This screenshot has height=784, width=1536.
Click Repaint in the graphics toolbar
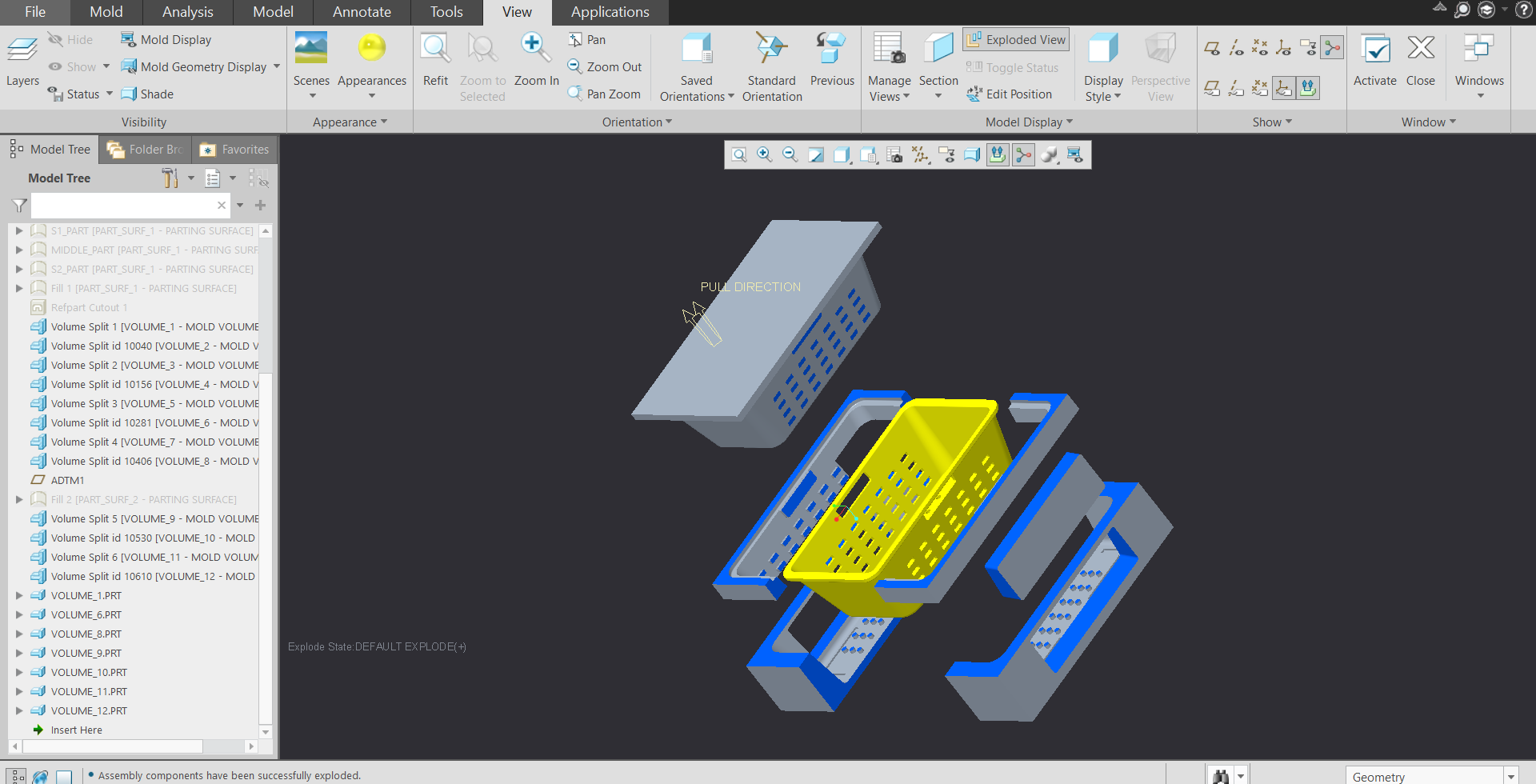point(816,154)
